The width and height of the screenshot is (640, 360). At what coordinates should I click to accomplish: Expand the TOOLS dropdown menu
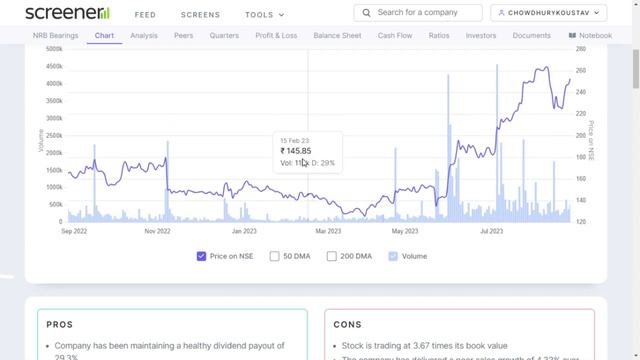[x=264, y=15]
